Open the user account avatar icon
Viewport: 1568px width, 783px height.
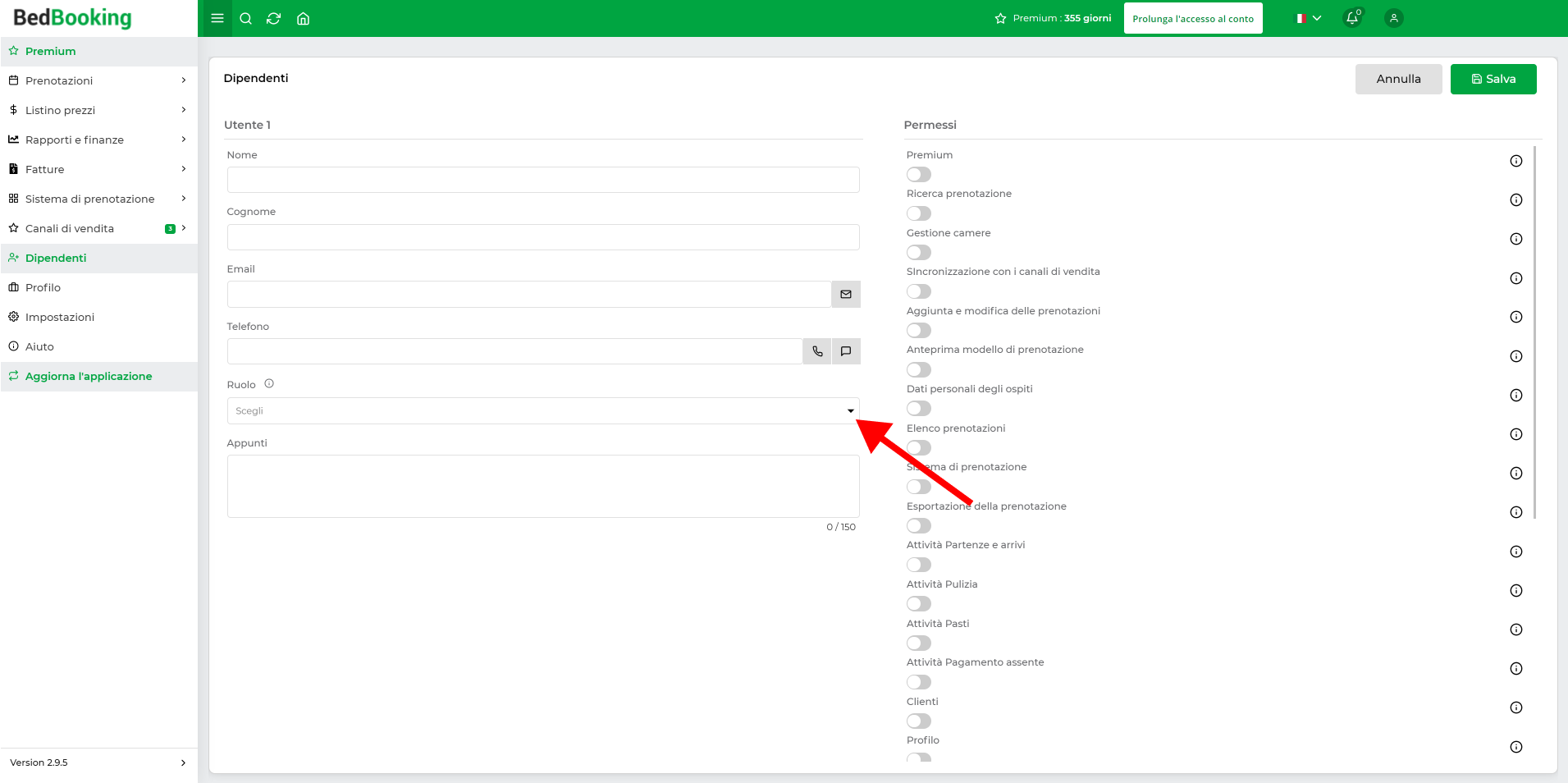tap(1393, 18)
